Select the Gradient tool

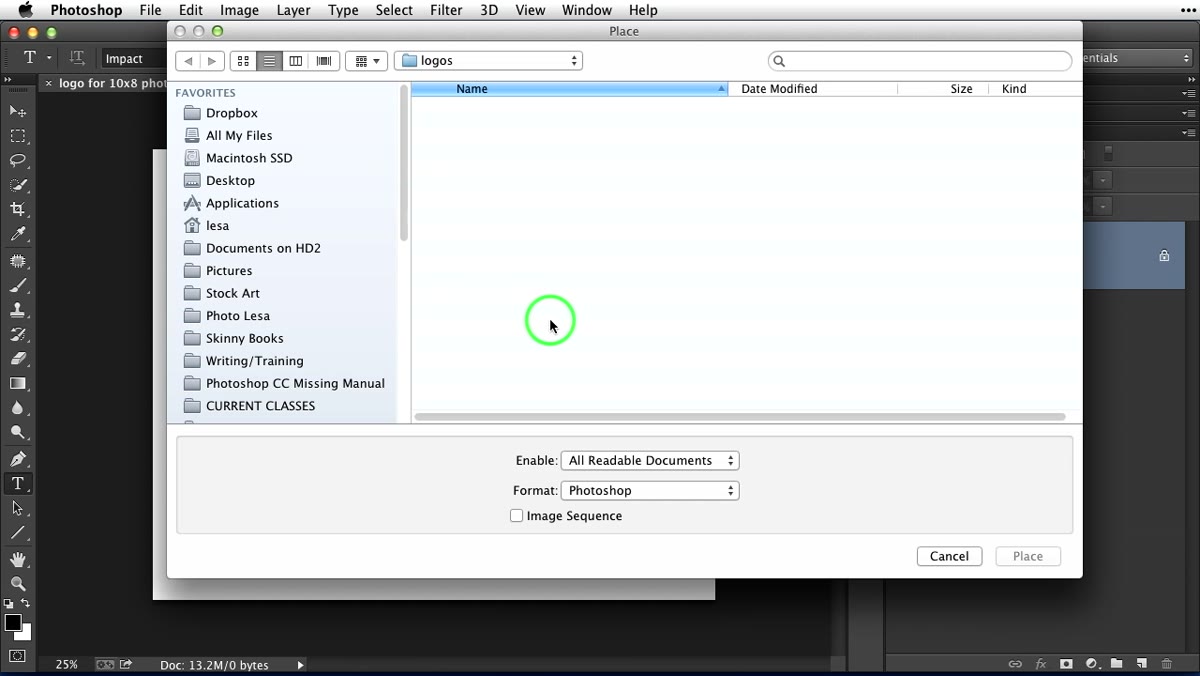coord(18,384)
